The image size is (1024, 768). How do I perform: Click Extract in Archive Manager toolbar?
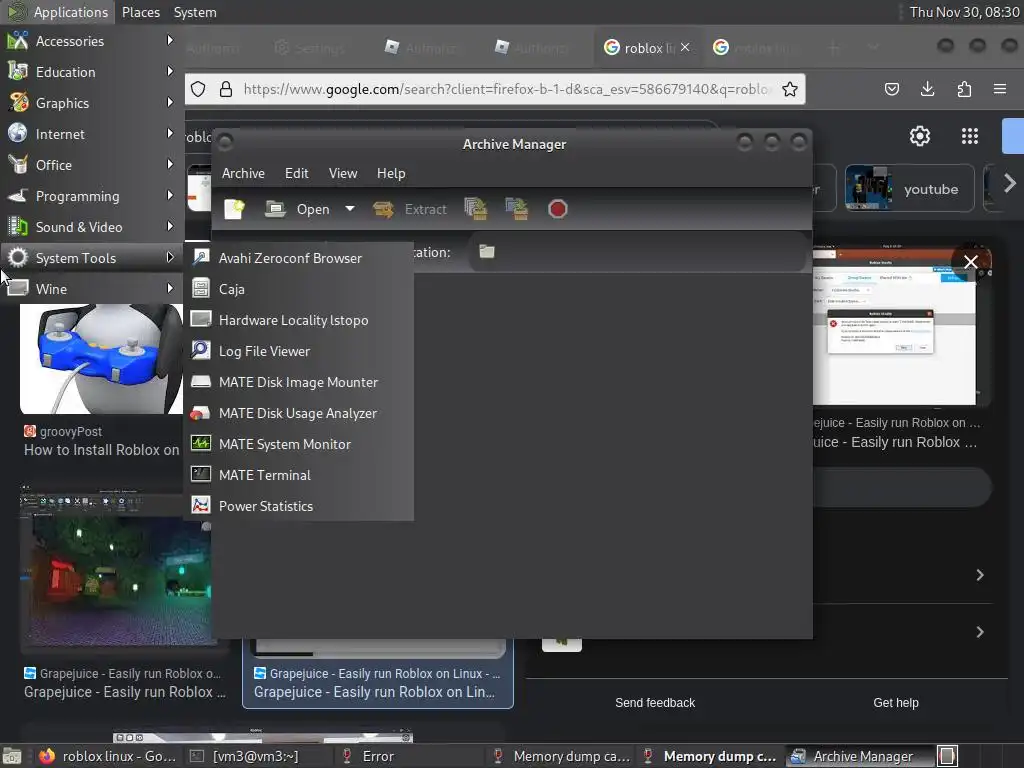click(409, 209)
